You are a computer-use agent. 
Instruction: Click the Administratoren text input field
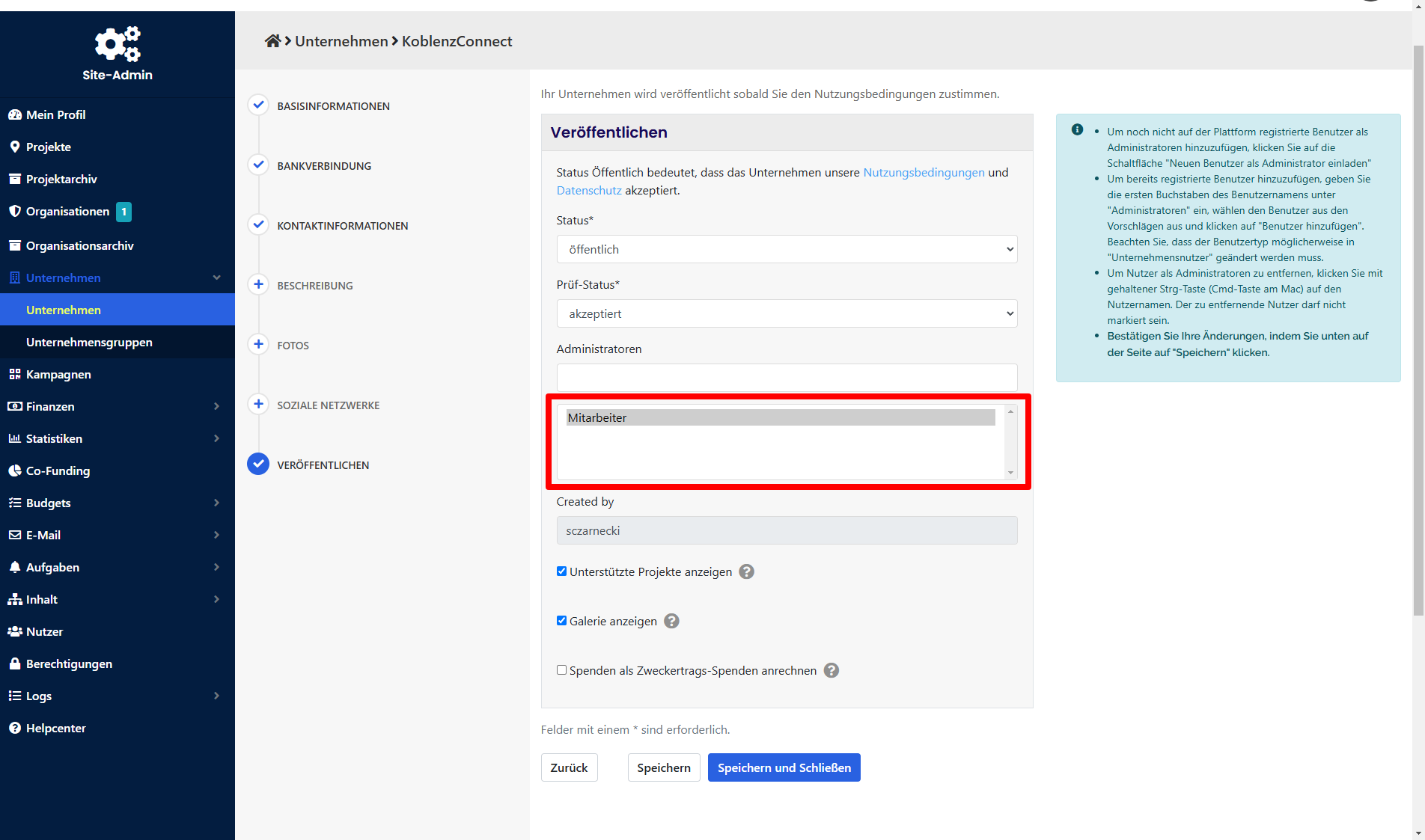click(786, 376)
